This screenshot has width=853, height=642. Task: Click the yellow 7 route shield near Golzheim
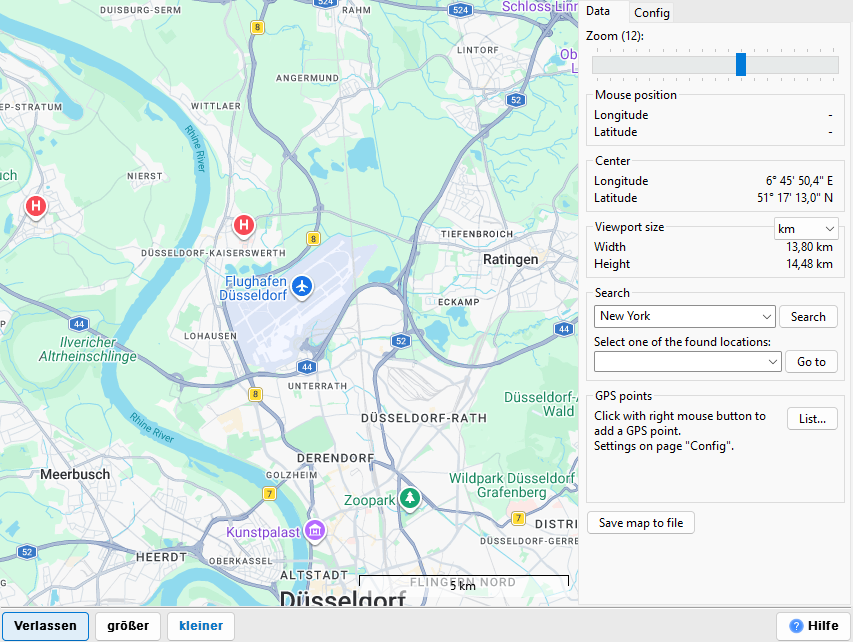click(x=268, y=493)
